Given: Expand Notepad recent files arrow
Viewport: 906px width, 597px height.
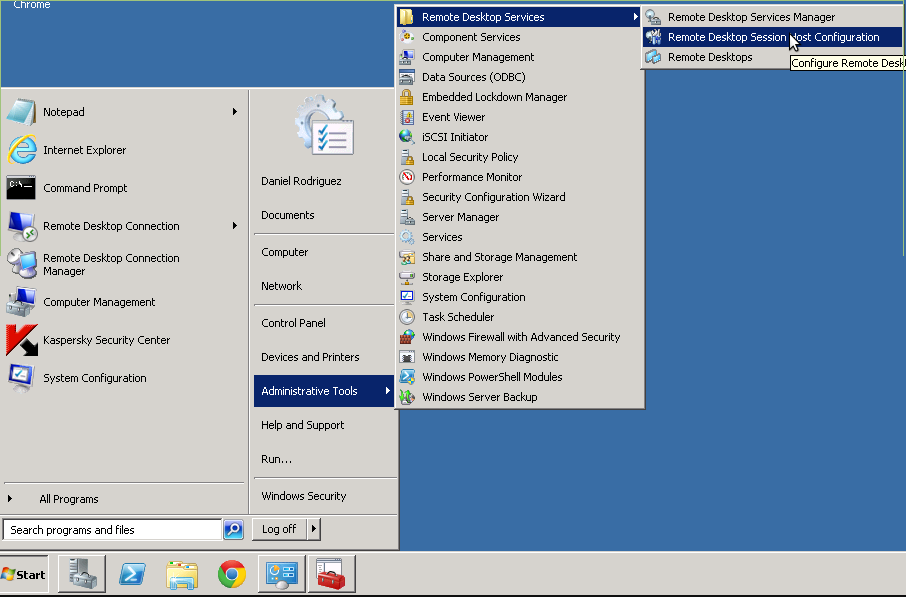Looking at the screenshot, I should click(235, 112).
